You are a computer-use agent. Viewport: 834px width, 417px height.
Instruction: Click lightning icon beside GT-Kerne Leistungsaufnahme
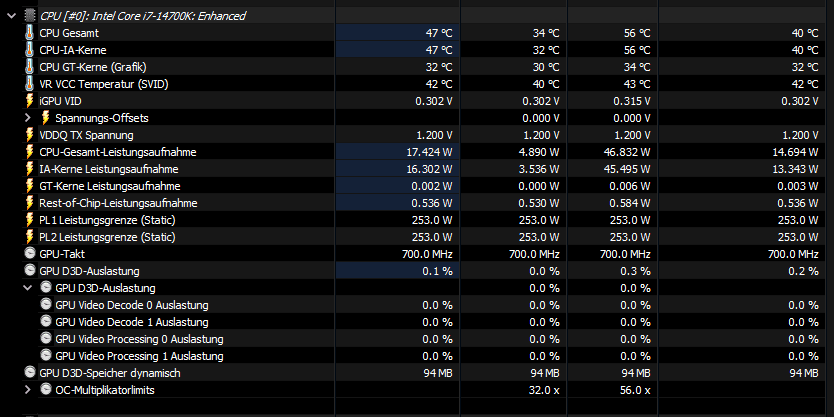tap(29, 186)
